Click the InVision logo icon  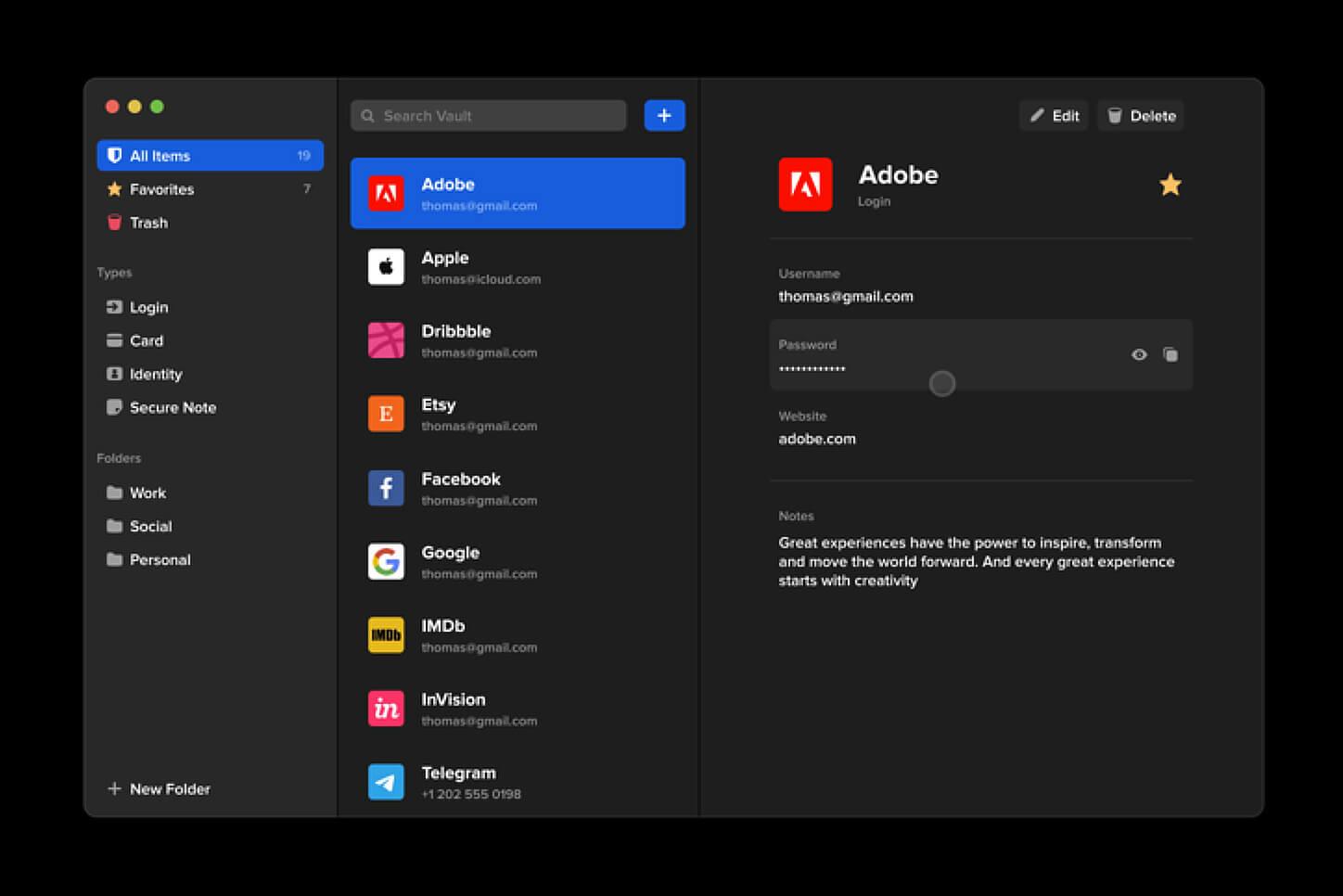point(386,709)
